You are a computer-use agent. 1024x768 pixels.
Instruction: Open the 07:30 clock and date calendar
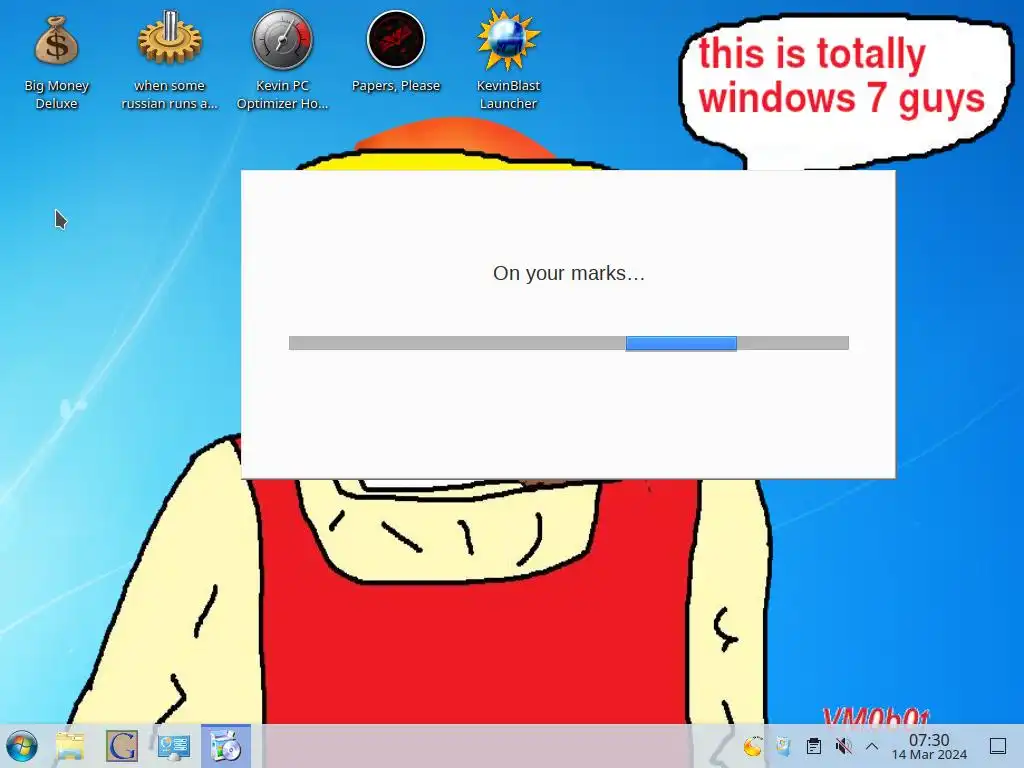click(x=929, y=746)
